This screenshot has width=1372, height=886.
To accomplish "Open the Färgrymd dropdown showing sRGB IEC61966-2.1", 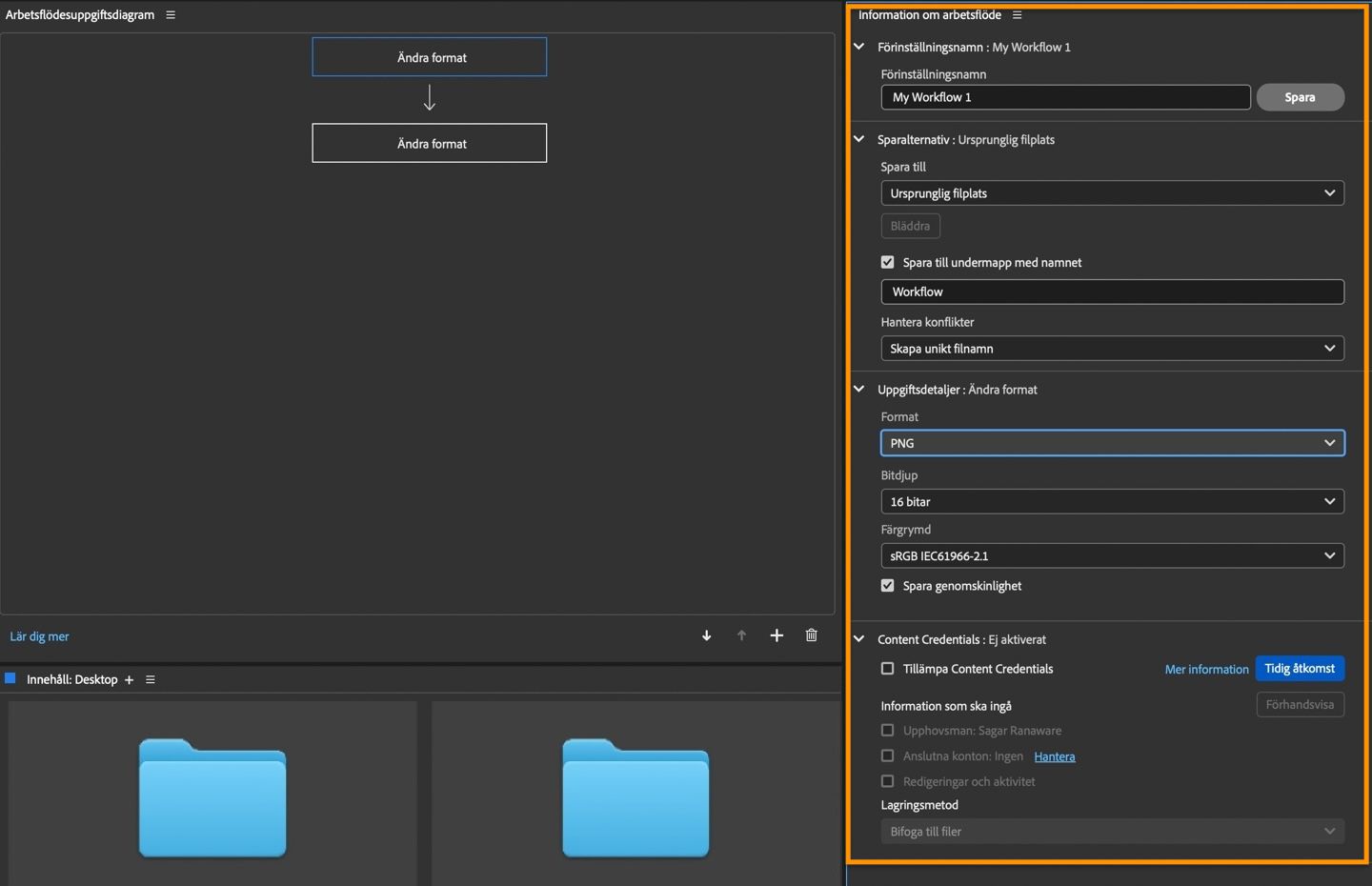I will (x=1112, y=556).
